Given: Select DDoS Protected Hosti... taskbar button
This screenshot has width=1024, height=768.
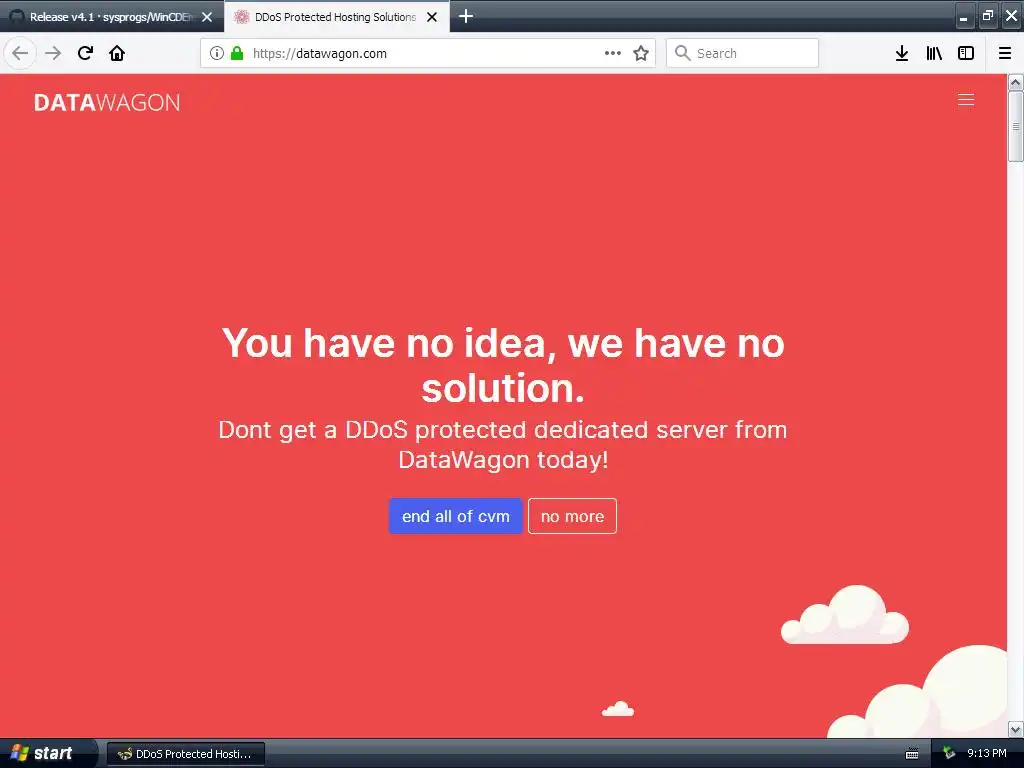Looking at the screenshot, I should pyautogui.click(x=185, y=754).
